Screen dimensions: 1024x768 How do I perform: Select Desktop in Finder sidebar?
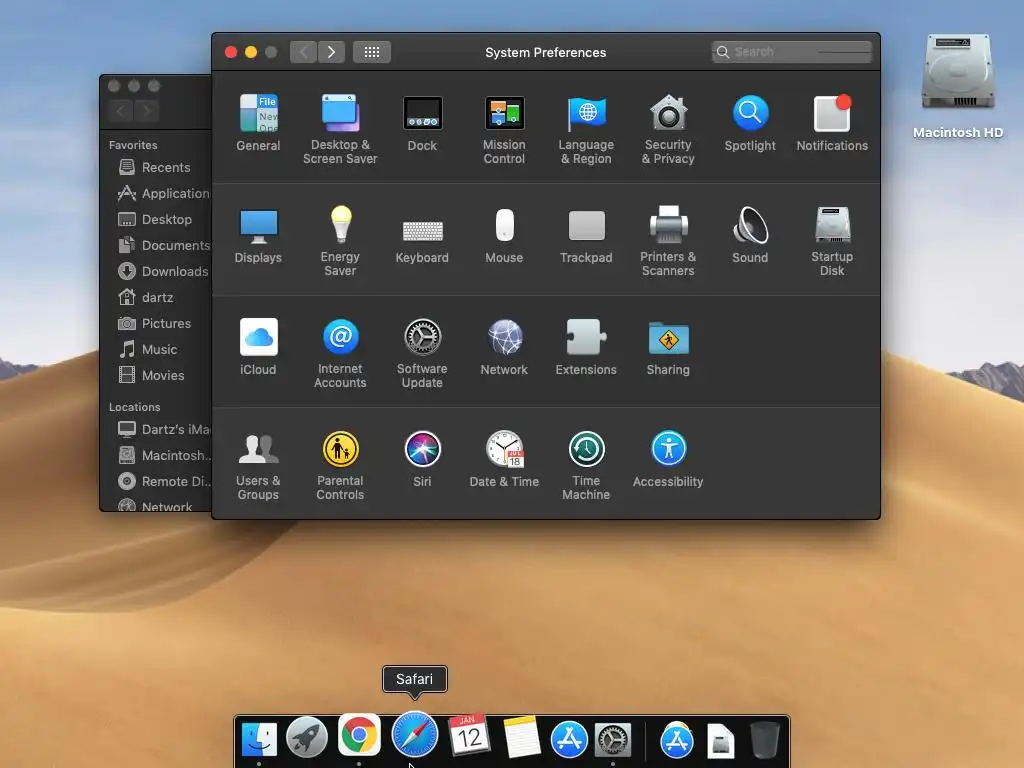(155, 219)
